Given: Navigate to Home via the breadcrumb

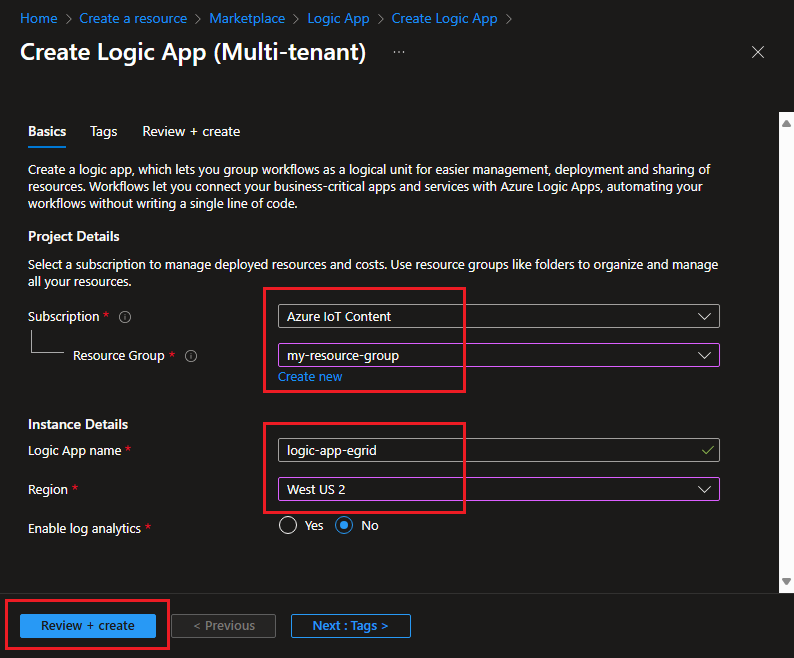Looking at the screenshot, I should pyautogui.click(x=38, y=18).
